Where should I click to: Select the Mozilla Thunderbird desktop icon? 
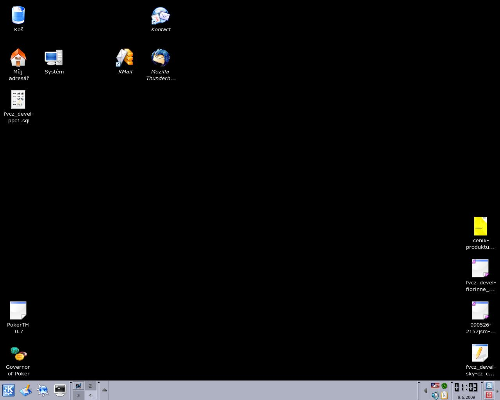pos(161,65)
